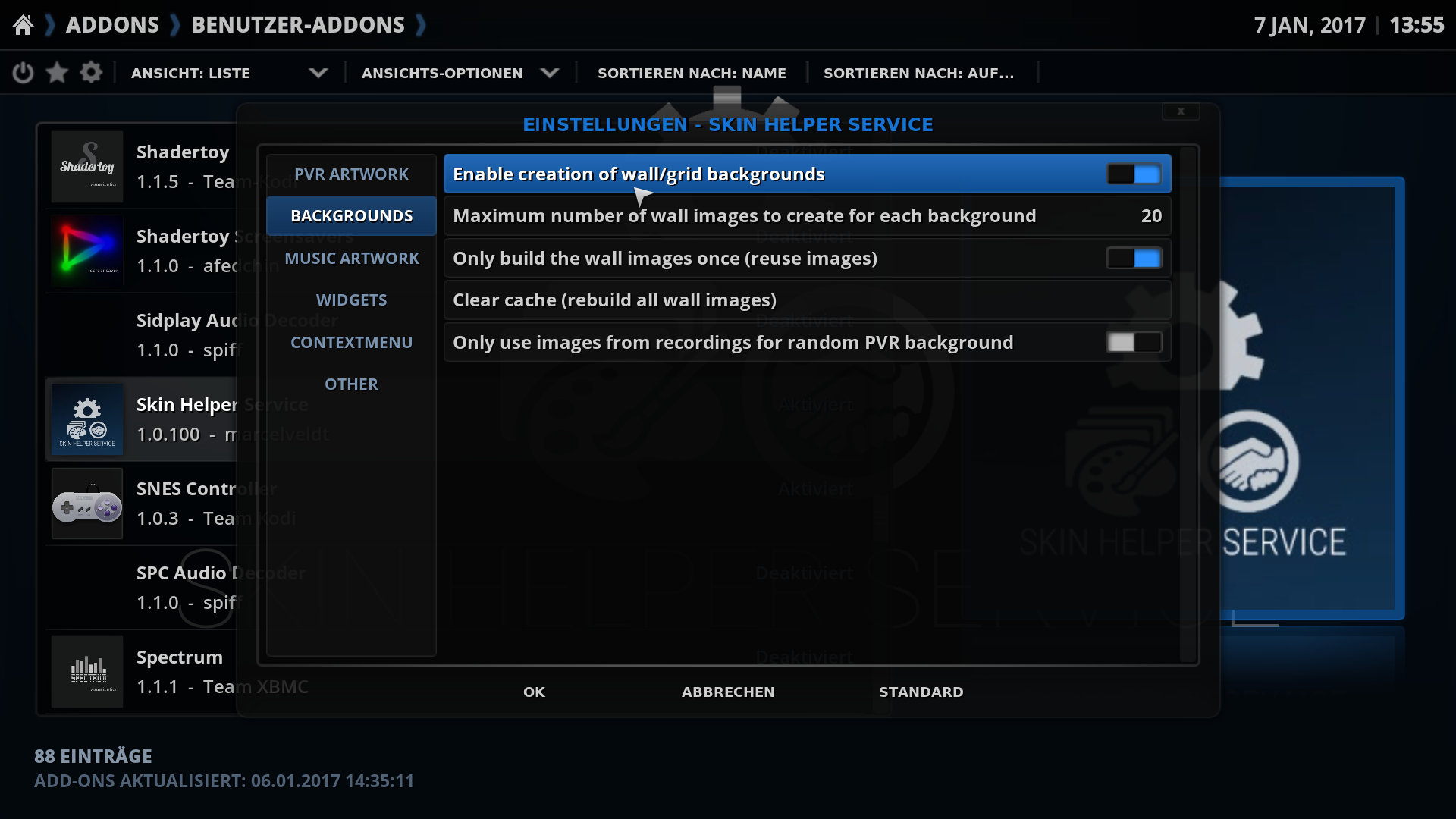Select the Shadertoy Screensavers triangle icon
Viewport: 1456px width, 819px height.
[87, 251]
